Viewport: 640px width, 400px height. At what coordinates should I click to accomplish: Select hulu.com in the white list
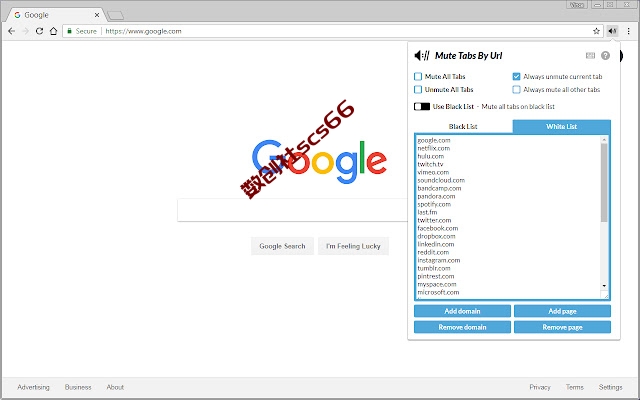point(431,156)
